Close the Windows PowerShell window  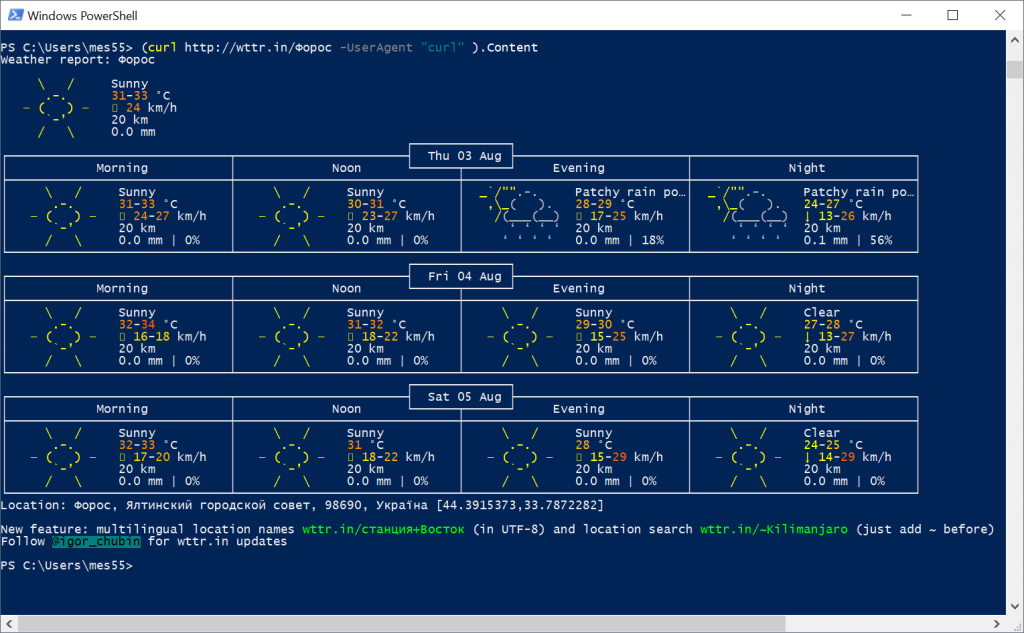(998, 15)
